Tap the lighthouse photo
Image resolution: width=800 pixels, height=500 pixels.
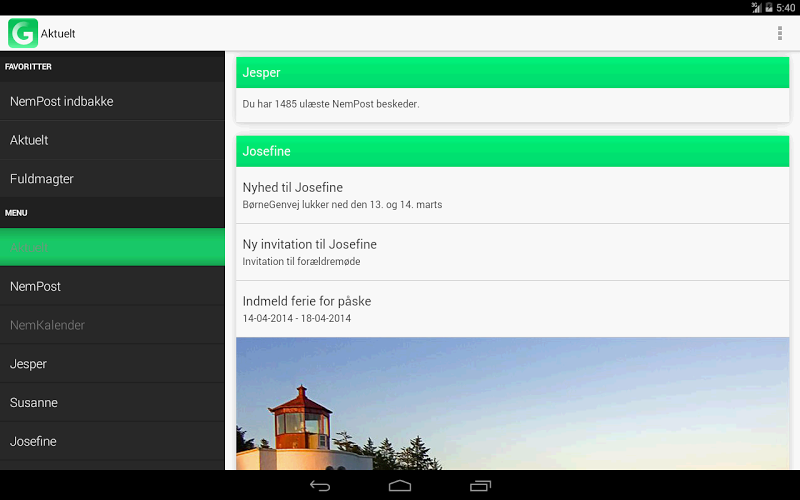point(512,404)
